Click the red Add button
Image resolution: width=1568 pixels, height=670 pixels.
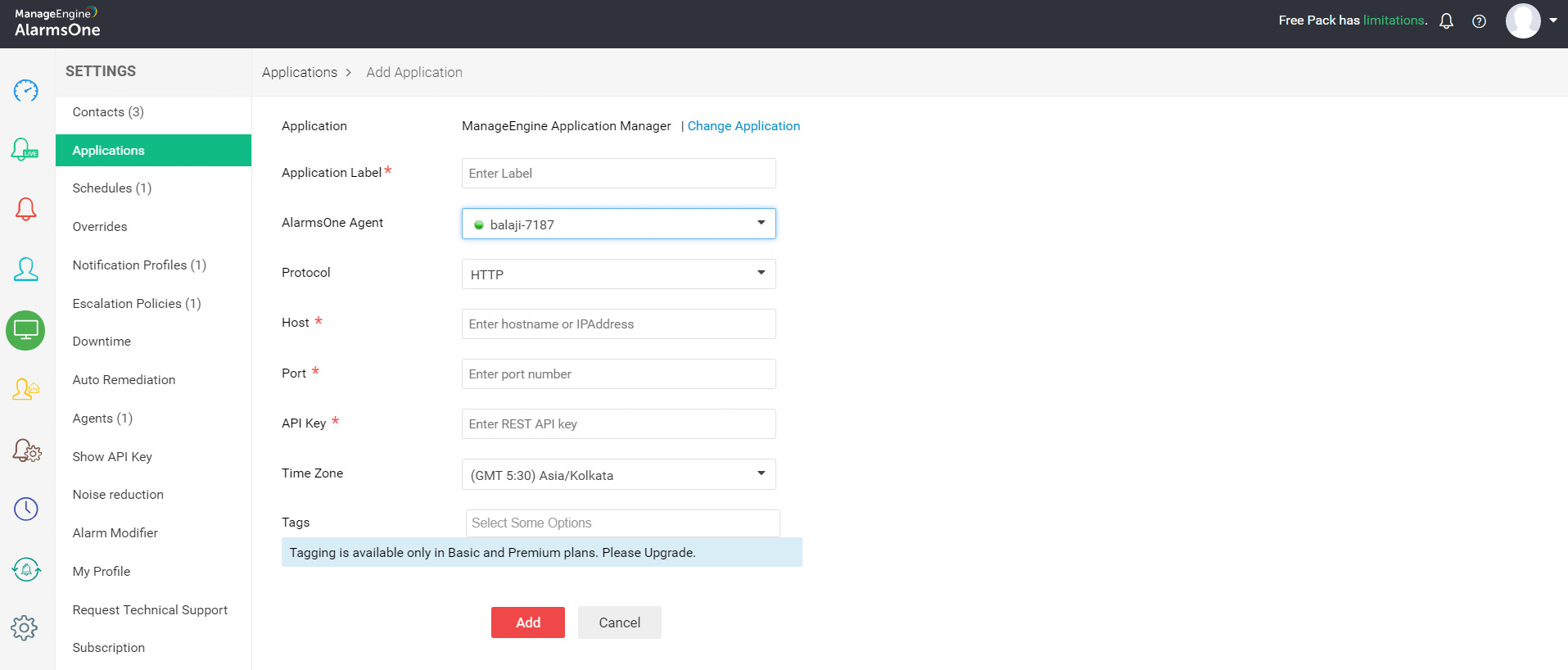click(x=528, y=622)
